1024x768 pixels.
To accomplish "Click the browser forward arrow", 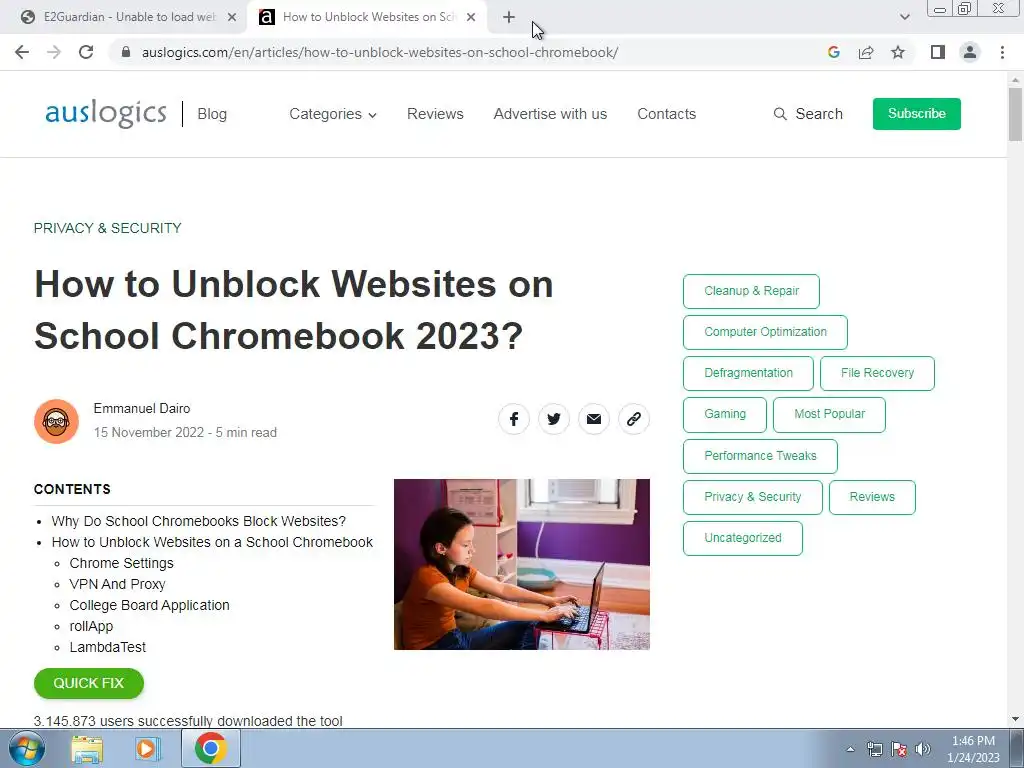I will (54, 52).
